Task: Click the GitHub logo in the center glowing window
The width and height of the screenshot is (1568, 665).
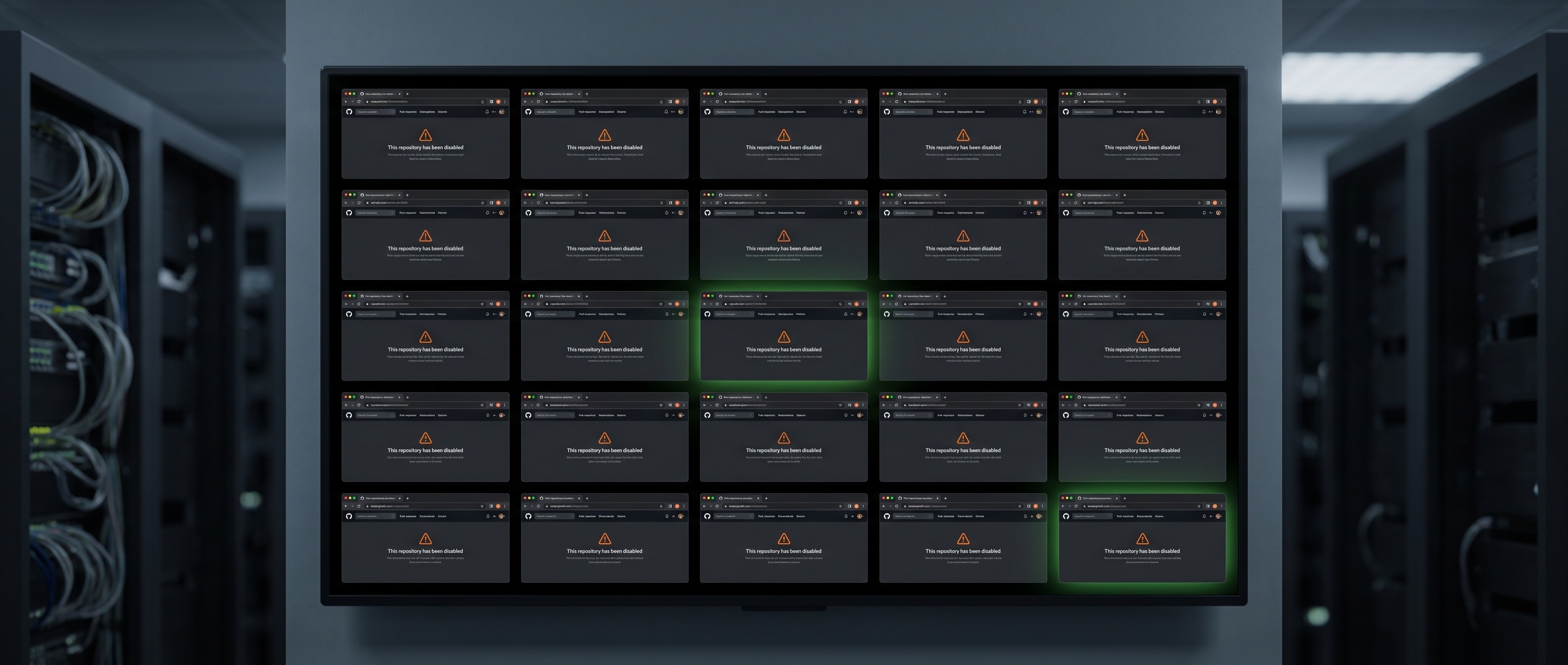Action: (708, 315)
